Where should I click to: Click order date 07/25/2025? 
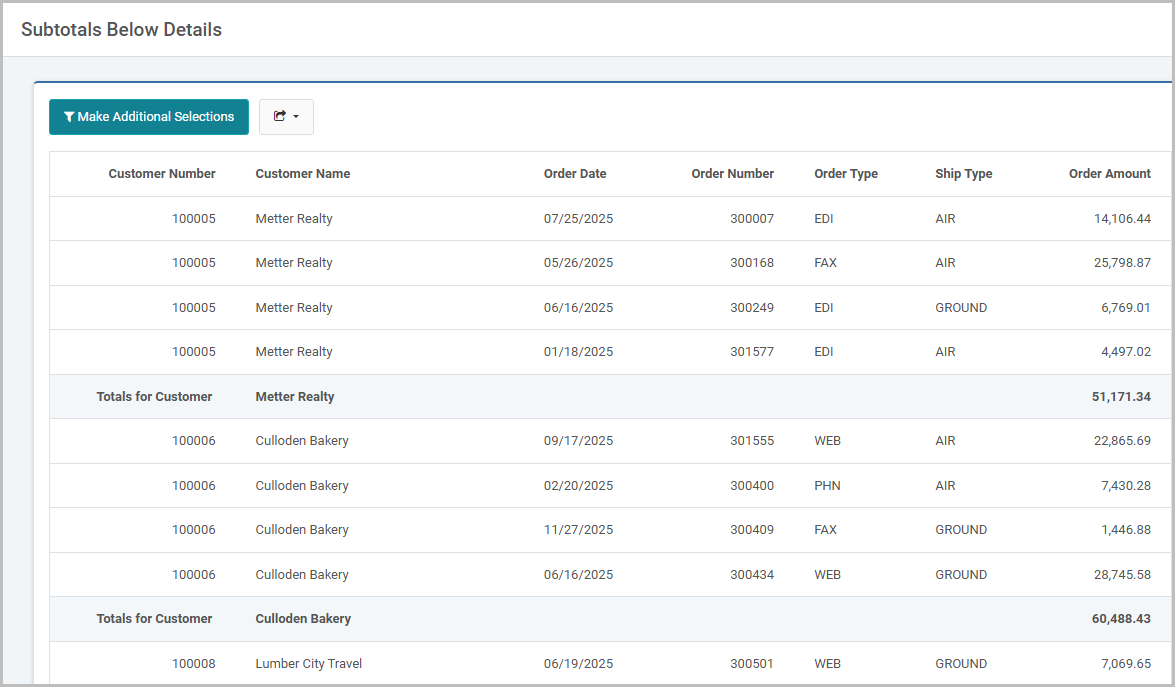(579, 219)
